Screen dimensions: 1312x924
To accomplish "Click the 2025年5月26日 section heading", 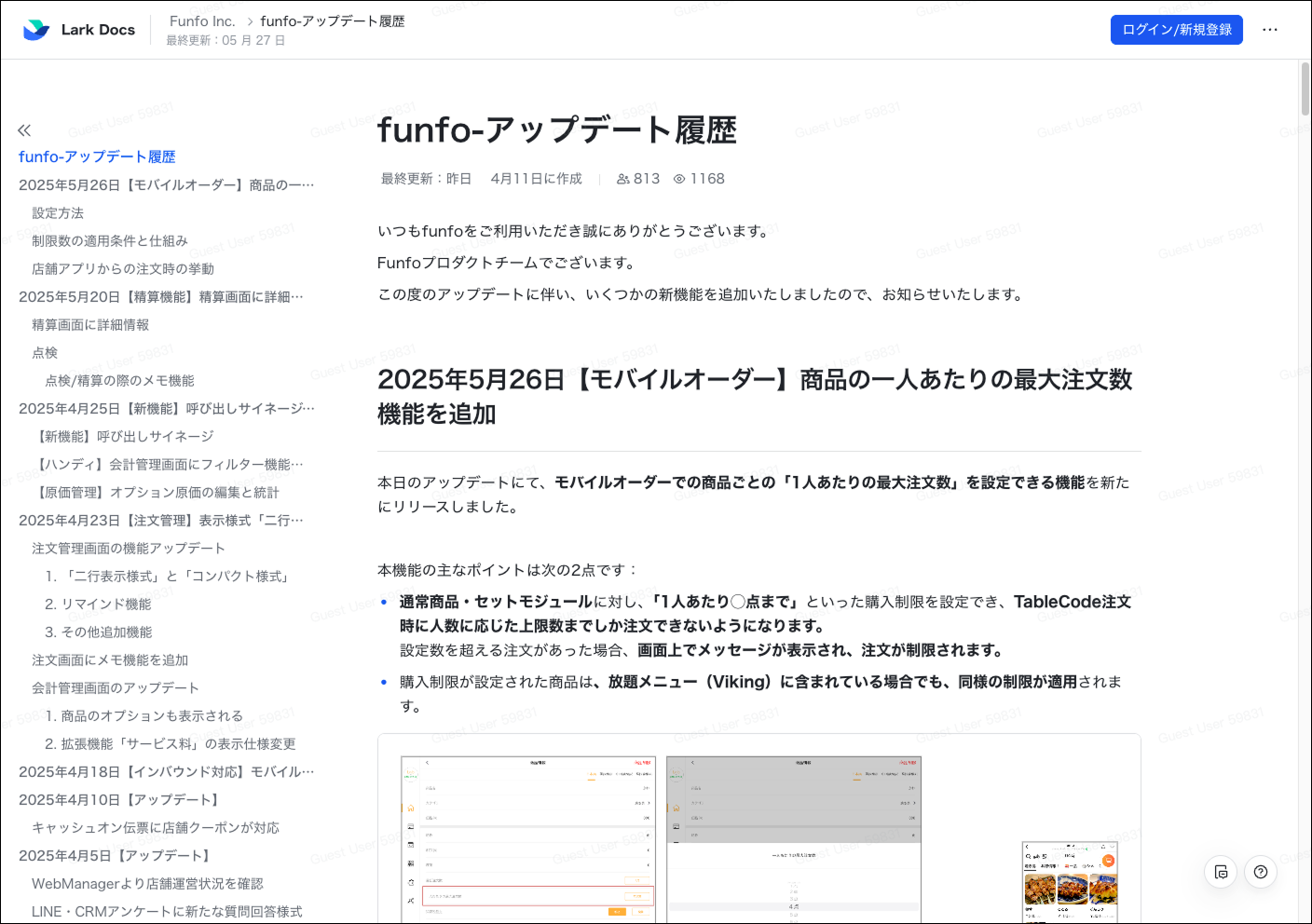I will click(x=755, y=397).
